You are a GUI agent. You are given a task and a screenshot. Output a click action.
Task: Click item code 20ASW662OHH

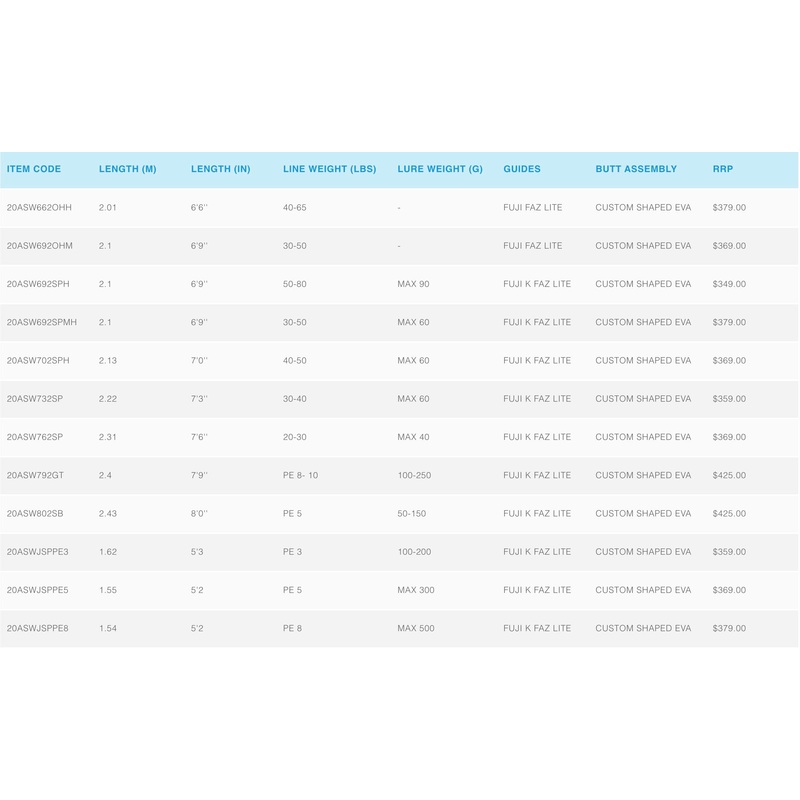[39, 208]
